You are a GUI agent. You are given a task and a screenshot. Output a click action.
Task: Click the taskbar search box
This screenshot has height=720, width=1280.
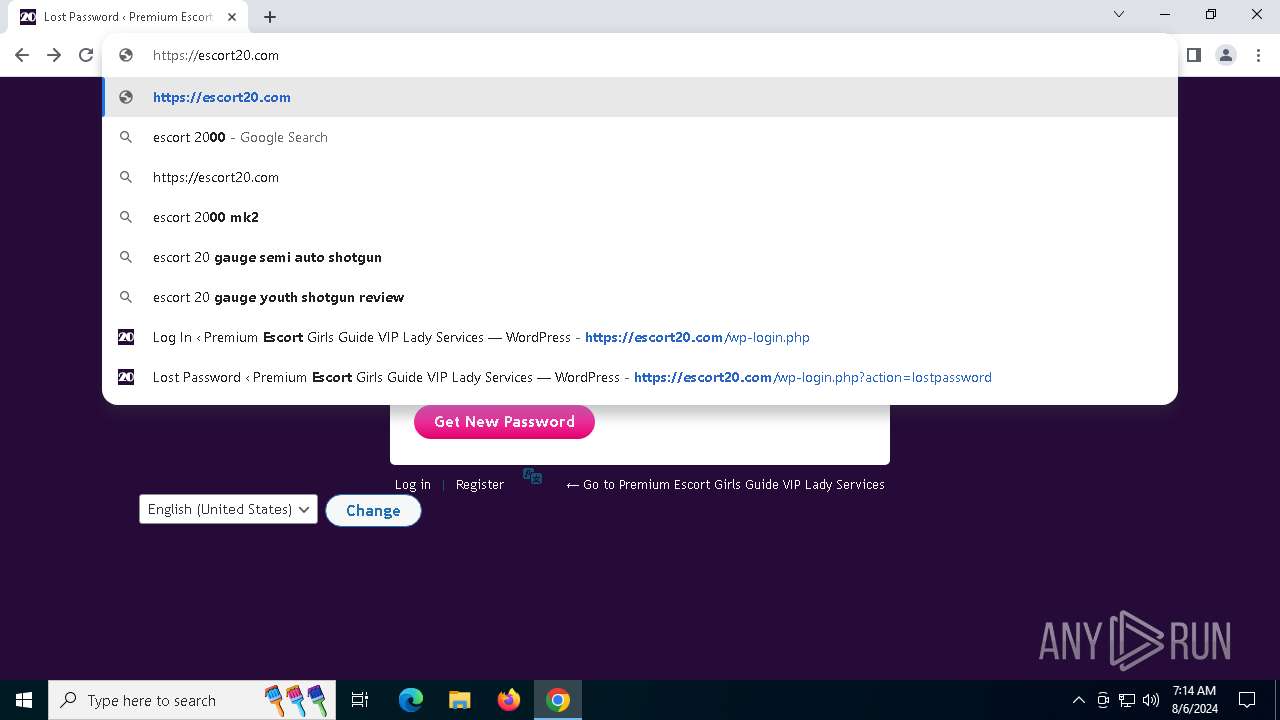click(x=193, y=700)
